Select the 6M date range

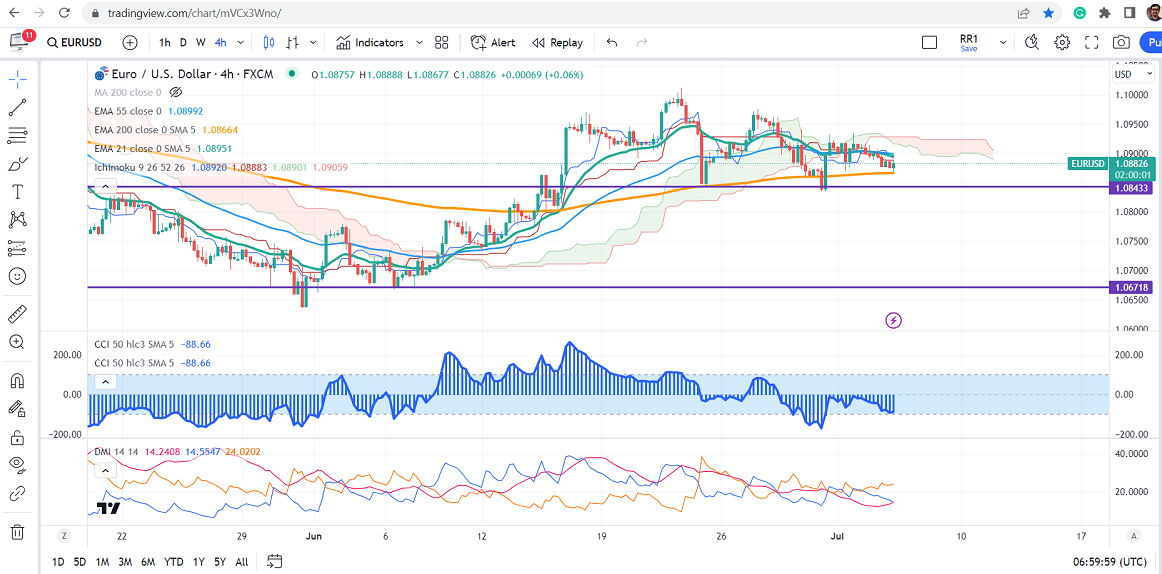coord(148,562)
